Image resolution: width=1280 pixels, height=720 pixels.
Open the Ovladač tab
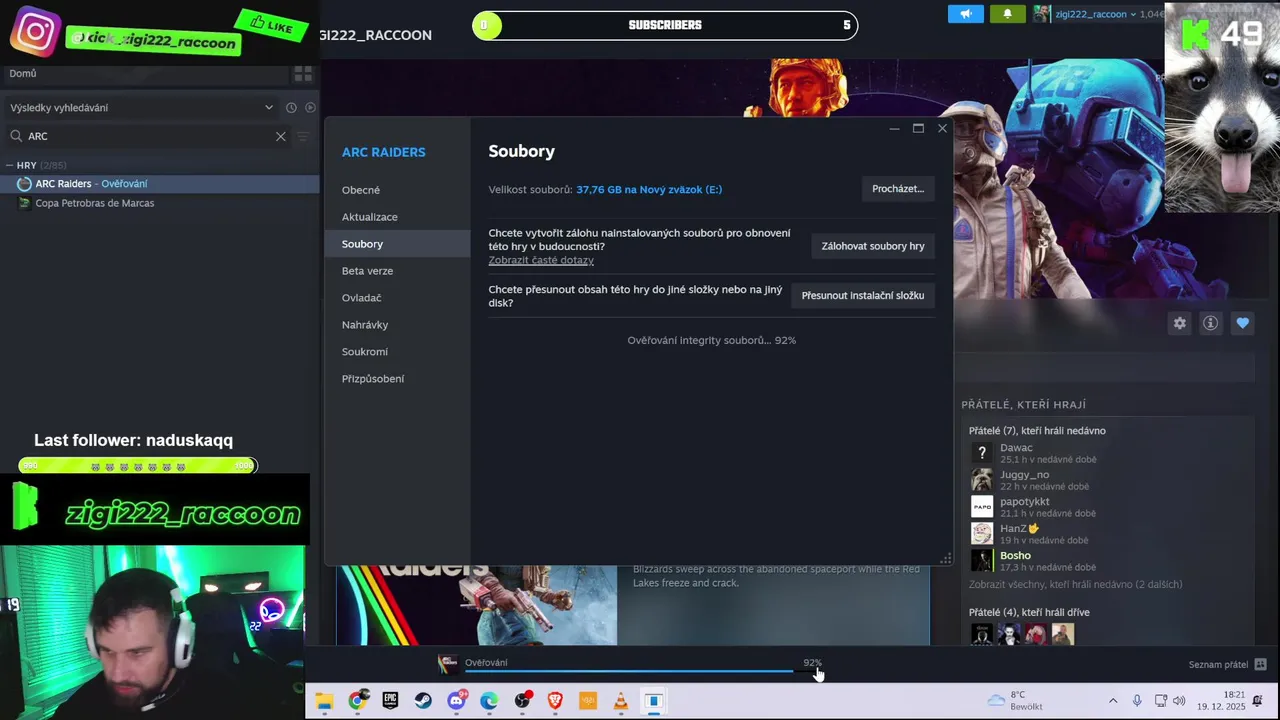click(x=362, y=298)
